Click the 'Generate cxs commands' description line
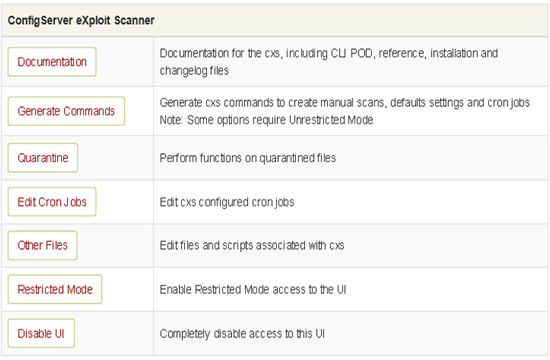This screenshot has height=360, width=550. point(344,102)
